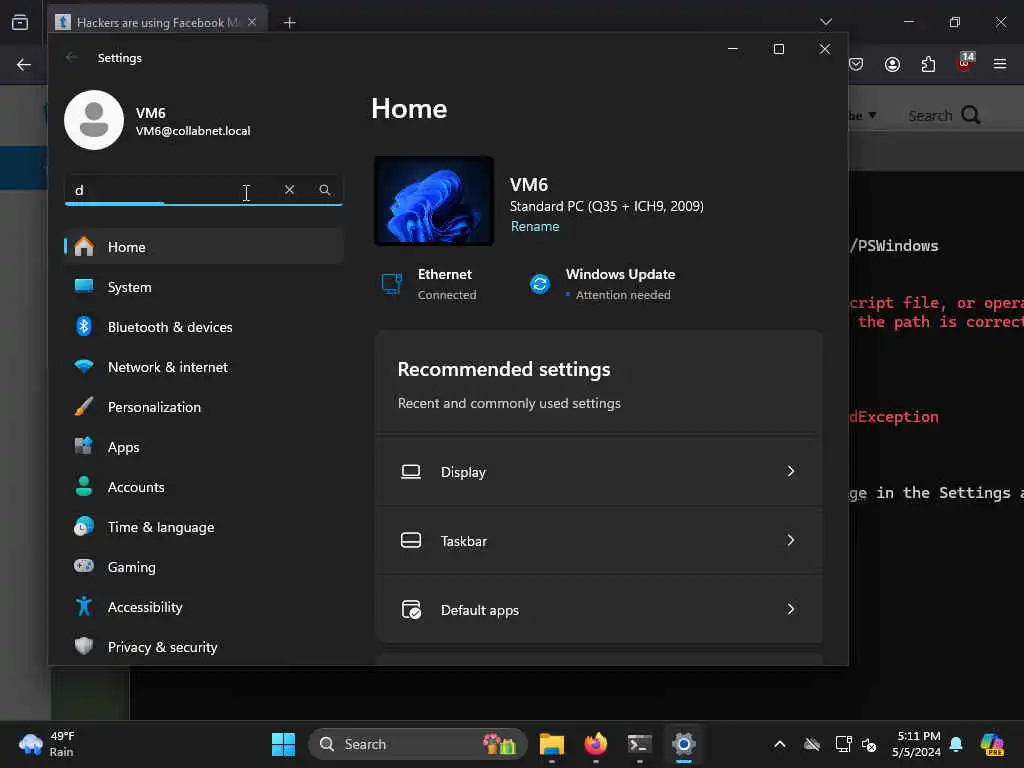Image resolution: width=1024 pixels, height=768 pixels.
Task: Open the Firefox extensions puzzle icon
Action: tap(928, 64)
